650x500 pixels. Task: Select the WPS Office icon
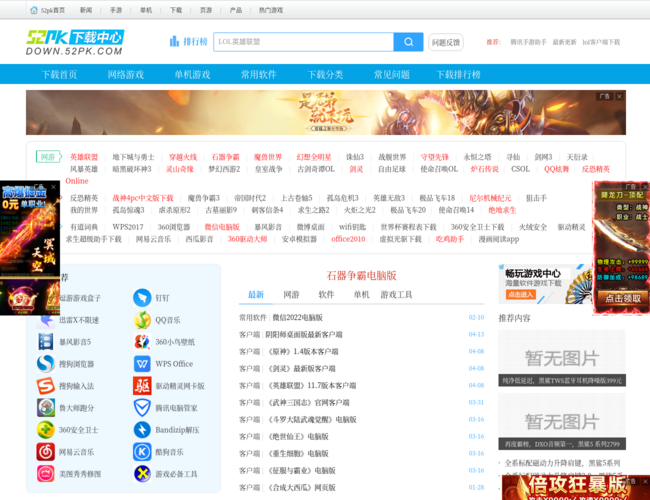143,364
